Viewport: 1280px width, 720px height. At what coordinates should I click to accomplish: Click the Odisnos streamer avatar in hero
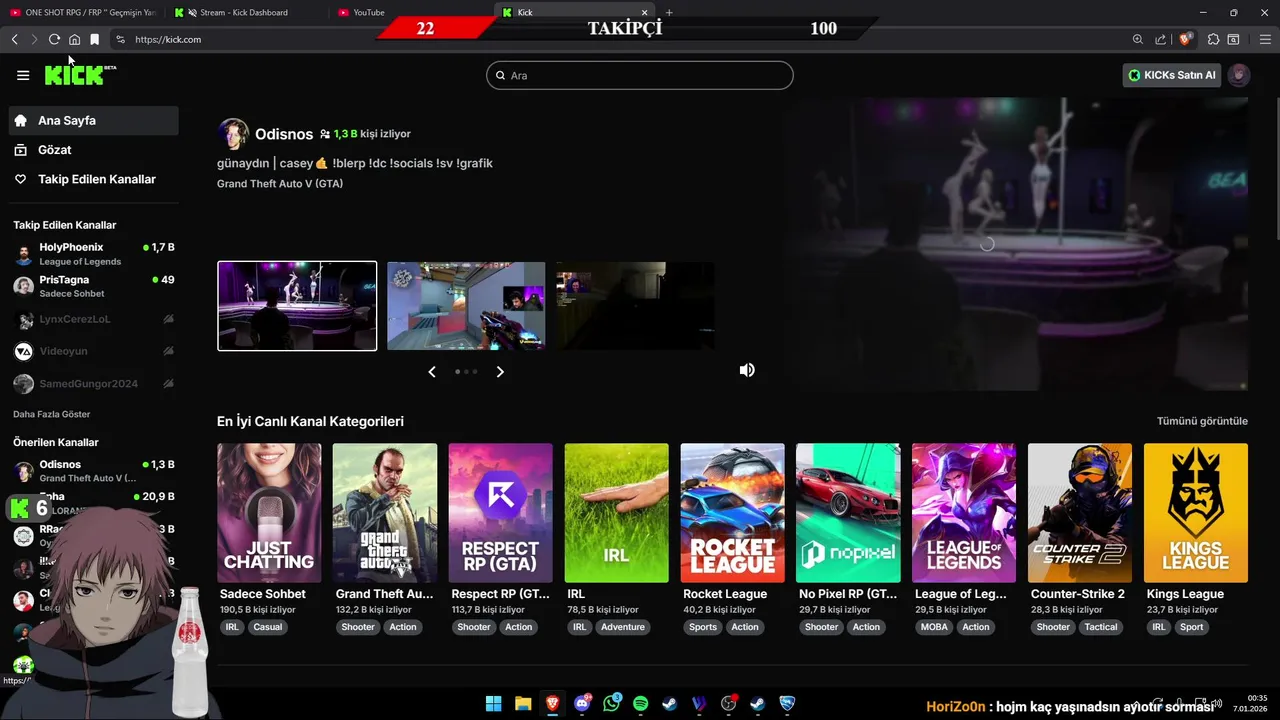tap(233, 134)
